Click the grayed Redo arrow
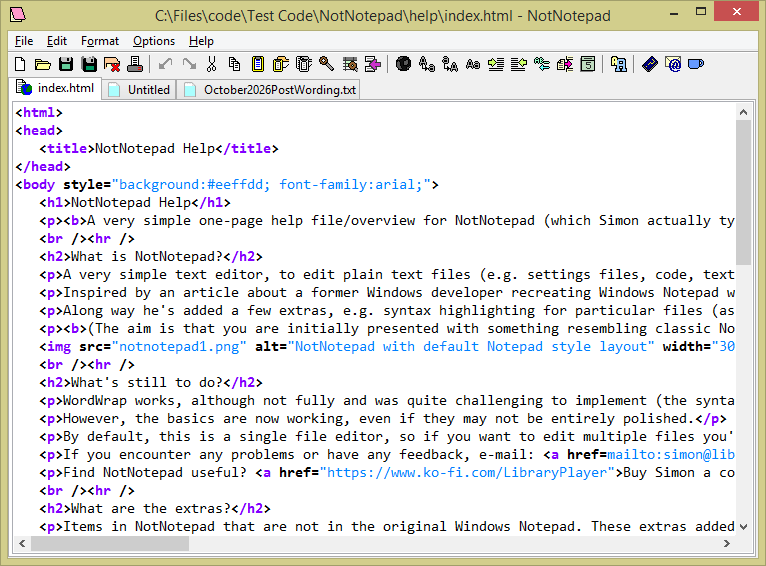Screen dimensions: 766x566 [189, 64]
